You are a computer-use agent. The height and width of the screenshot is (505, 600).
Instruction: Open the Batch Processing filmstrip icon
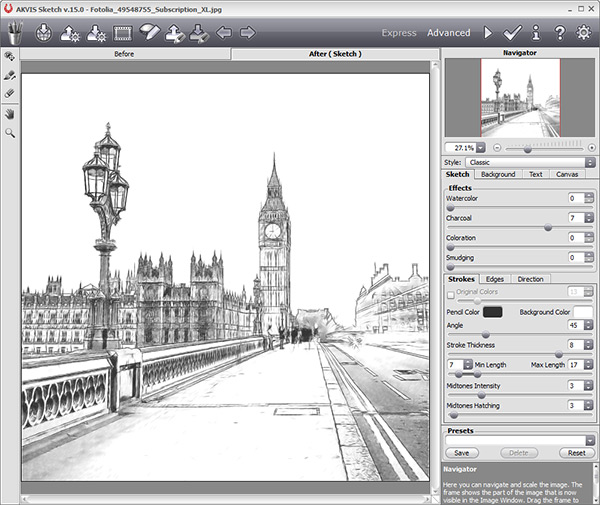click(122, 33)
